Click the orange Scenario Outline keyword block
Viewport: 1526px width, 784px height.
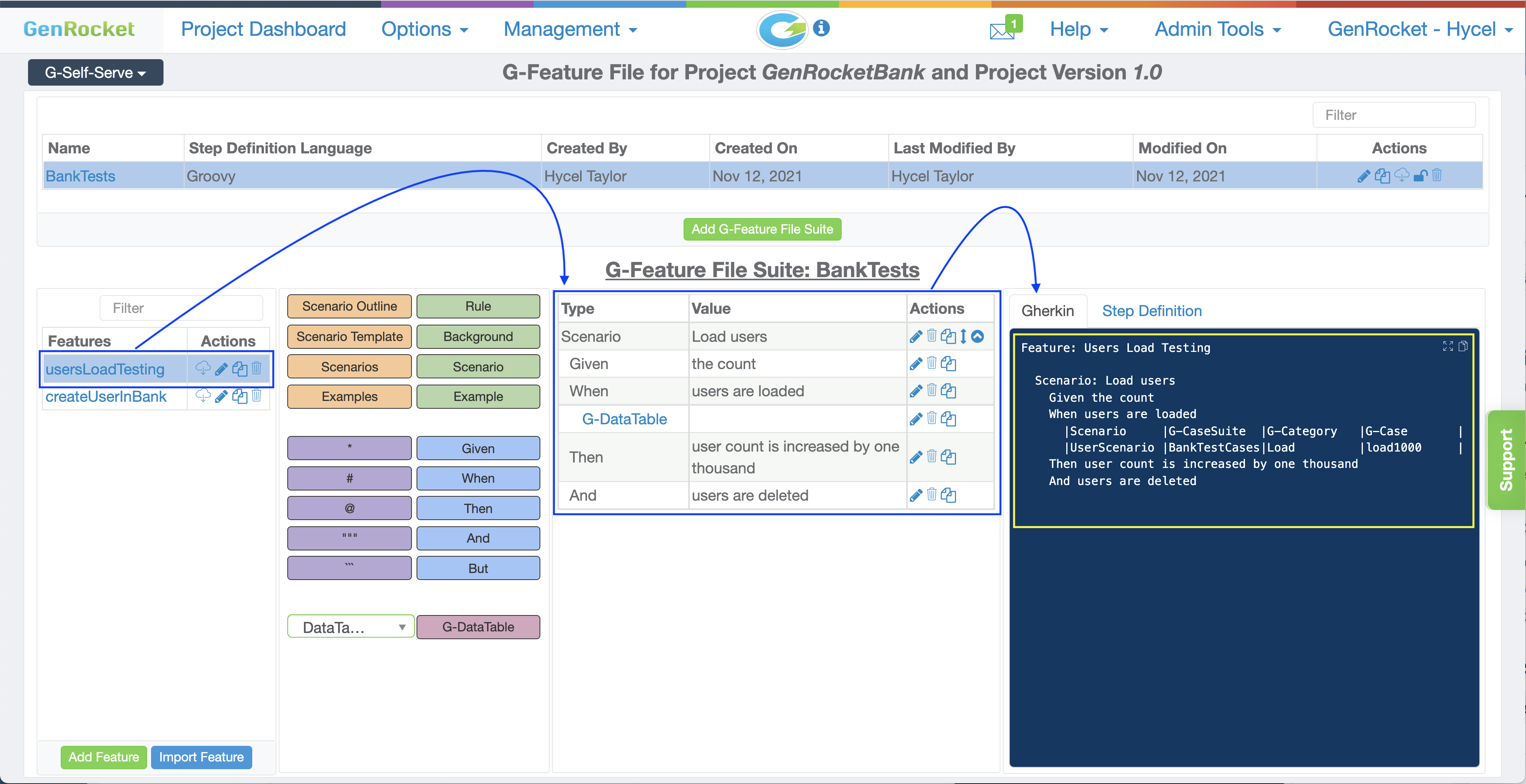click(349, 306)
